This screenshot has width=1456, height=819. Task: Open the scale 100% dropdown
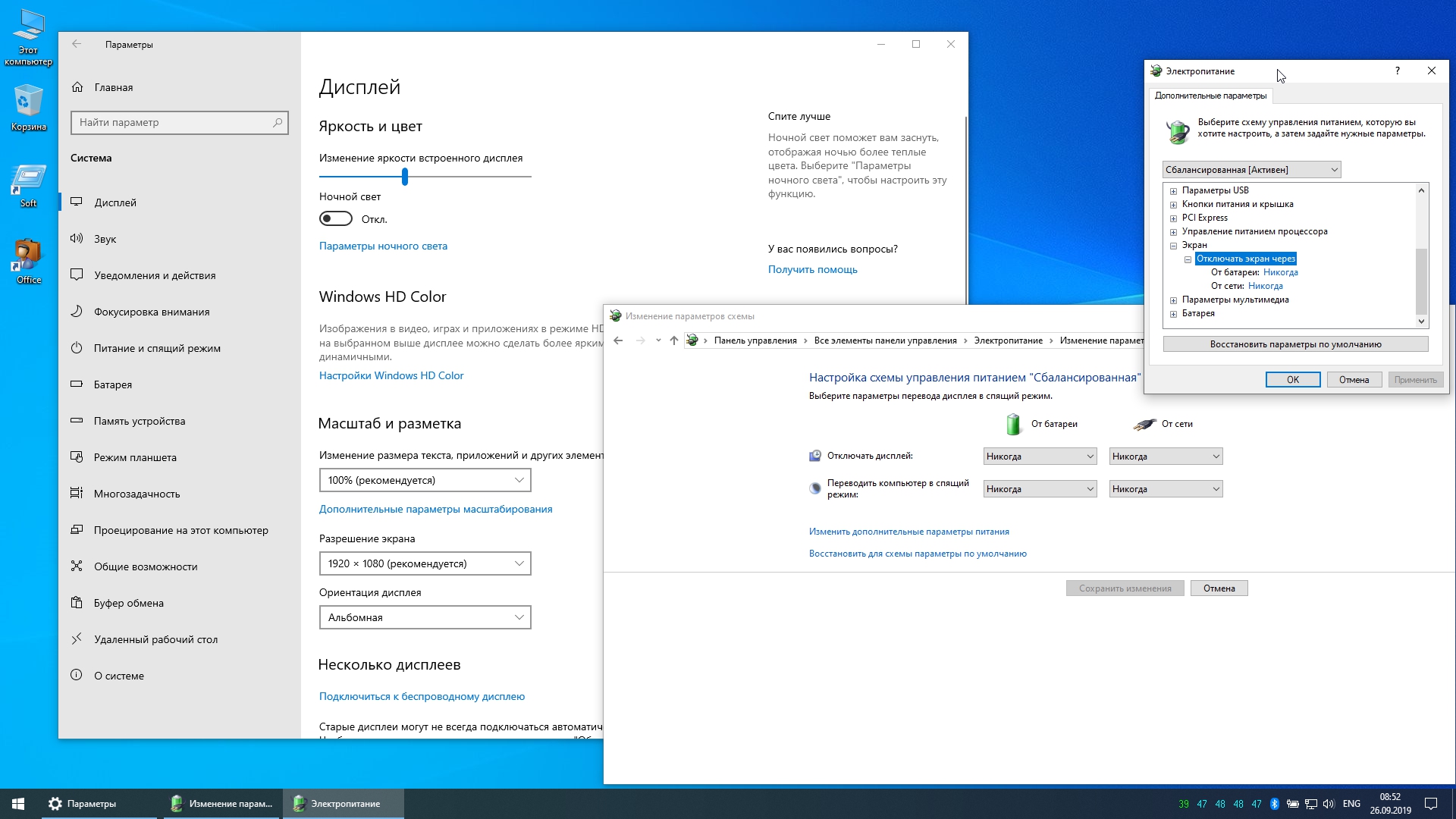(425, 480)
